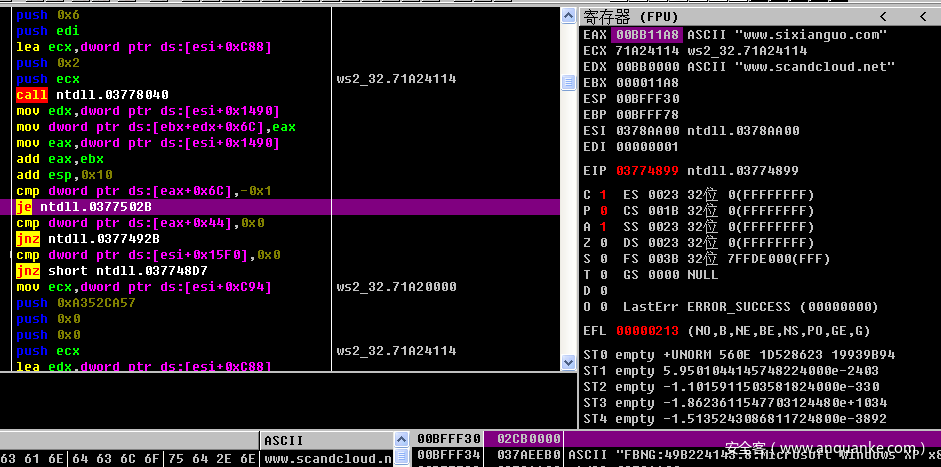Toggle the C carry flag value
This screenshot has height=467, width=941.
[x=604, y=193]
